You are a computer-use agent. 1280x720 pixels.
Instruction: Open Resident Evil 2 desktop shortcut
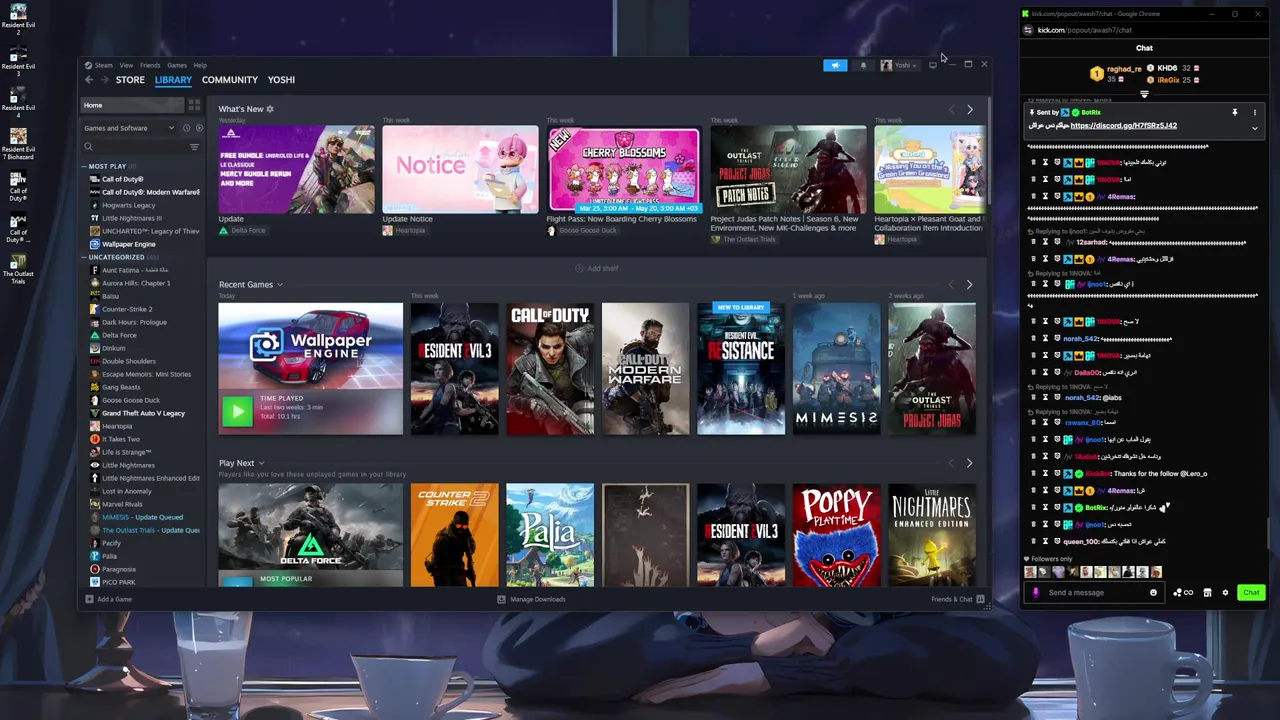pyautogui.click(x=18, y=20)
